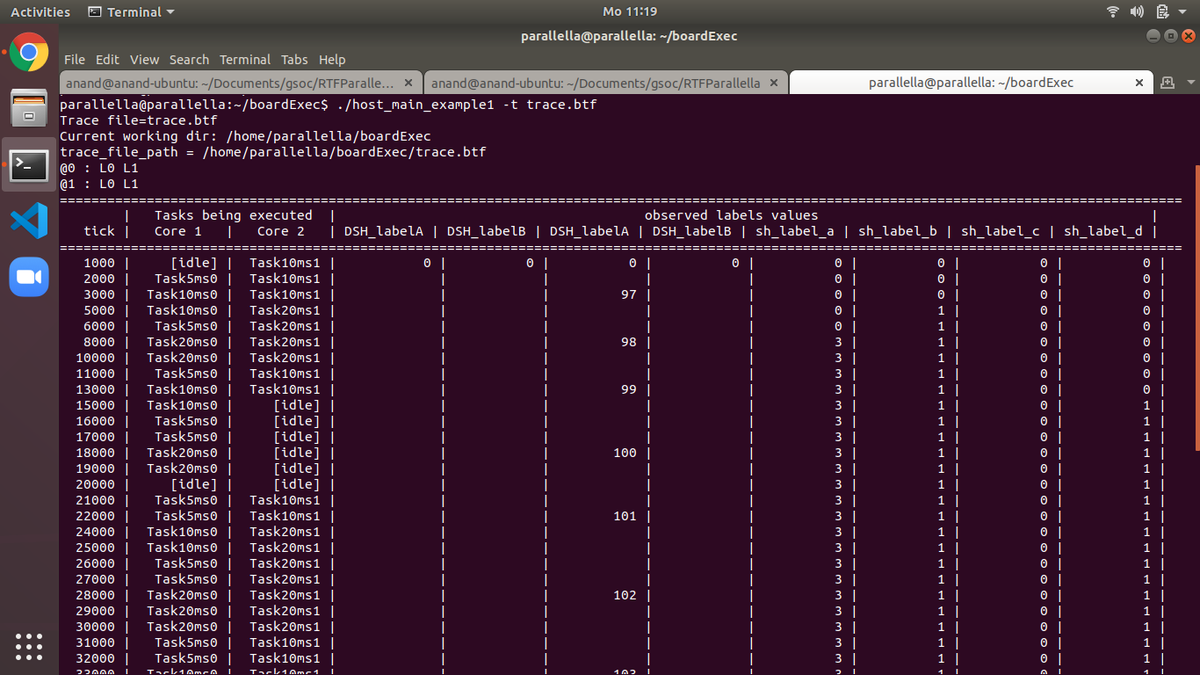Open the Files manager dock icon
The height and width of the screenshot is (675, 1200).
(x=29, y=109)
